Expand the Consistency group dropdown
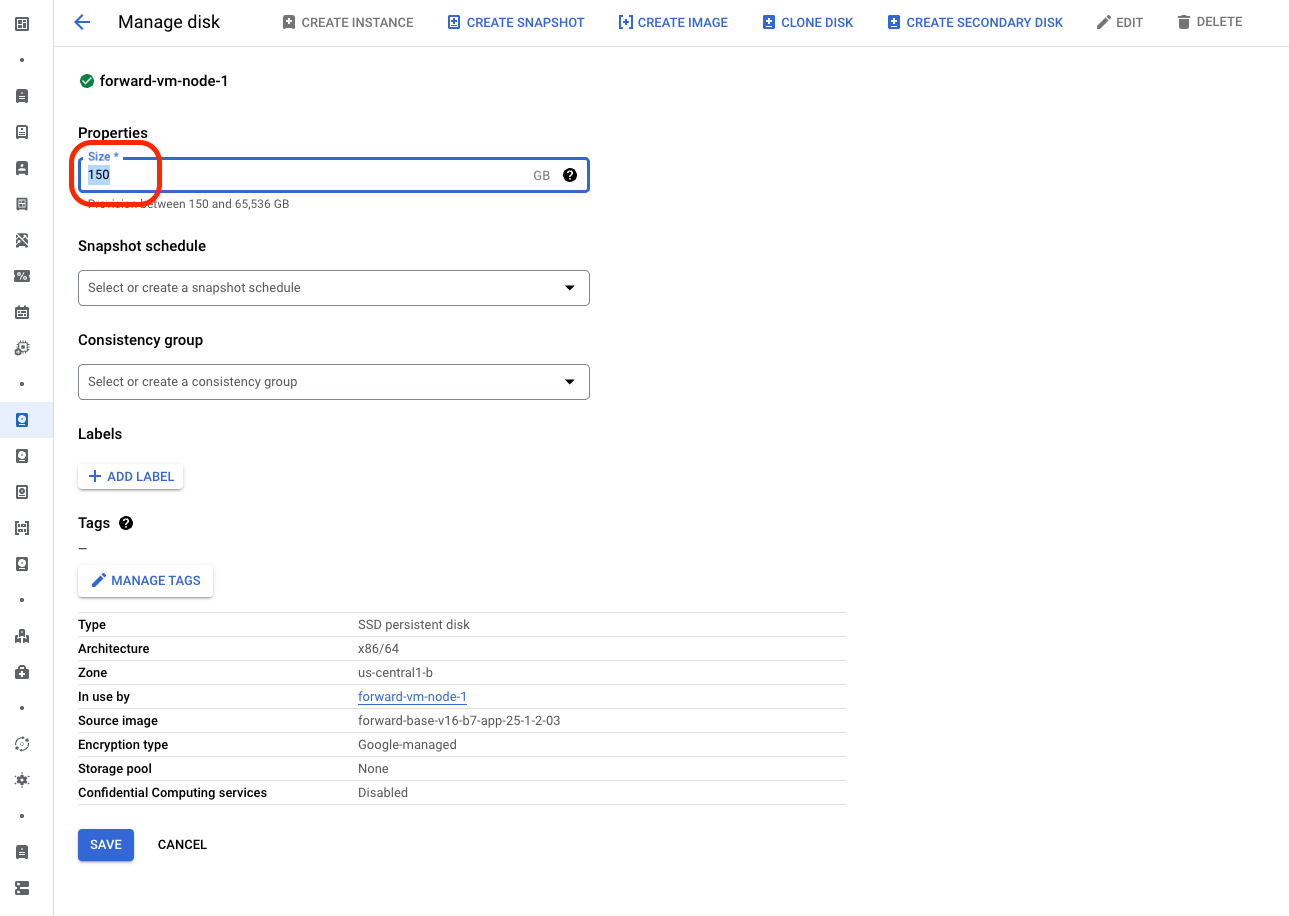 pos(333,382)
